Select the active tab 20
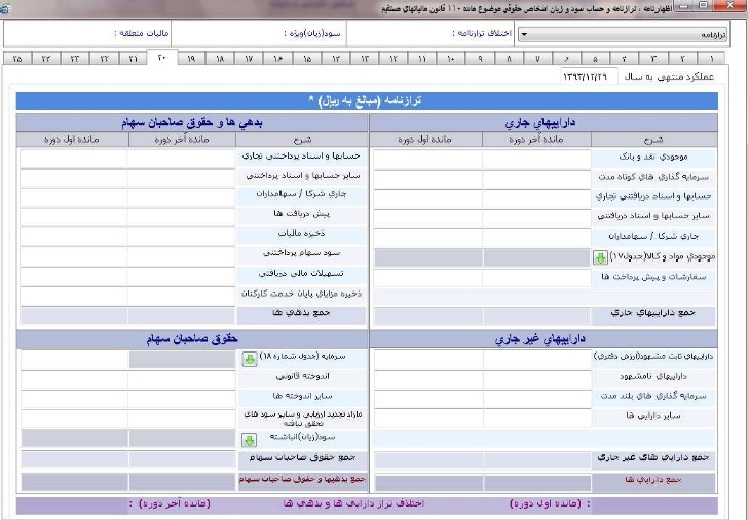Screen dimensions: 748x520 (x=162, y=58)
